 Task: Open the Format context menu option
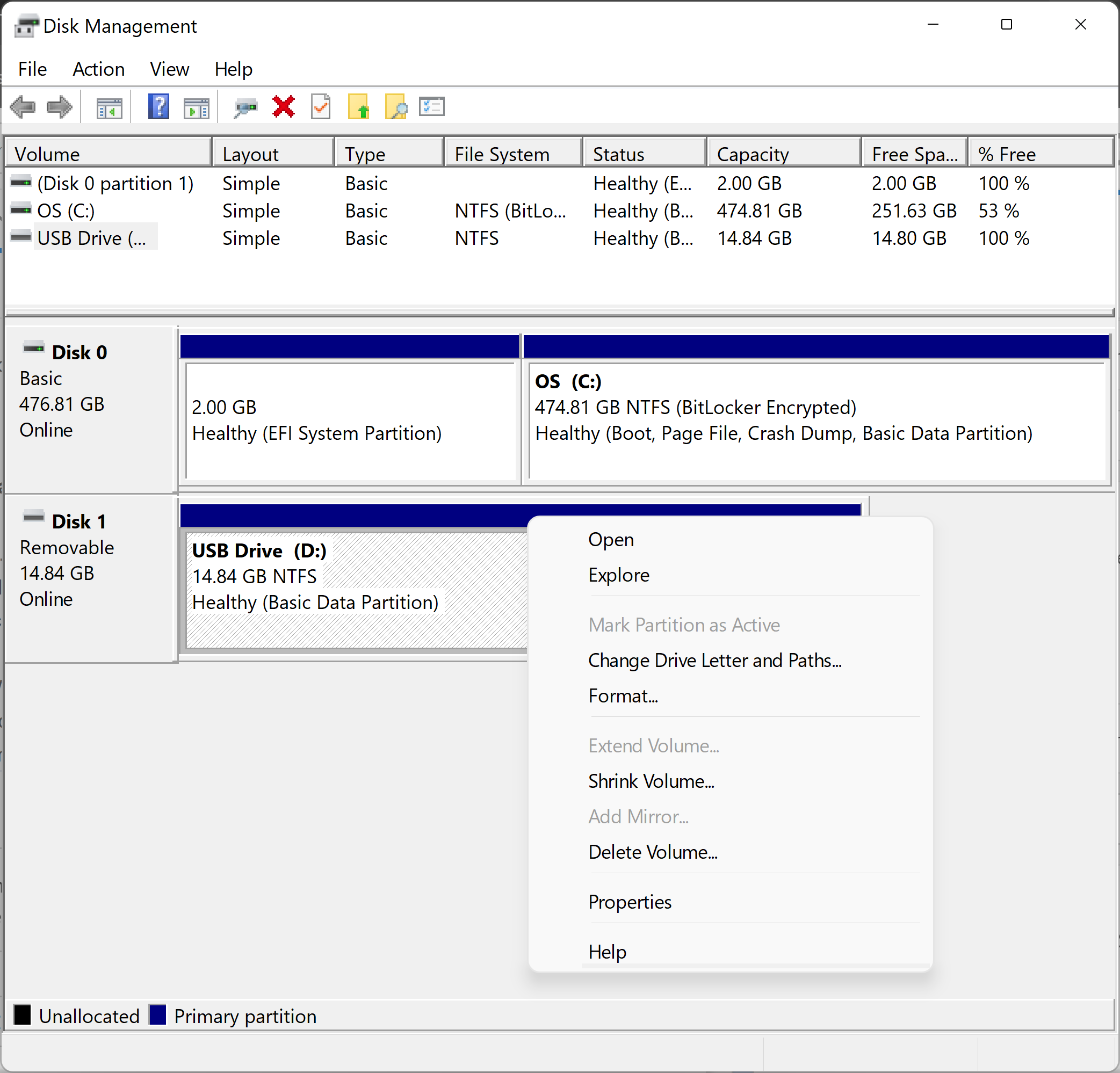click(x=622, y=695)
